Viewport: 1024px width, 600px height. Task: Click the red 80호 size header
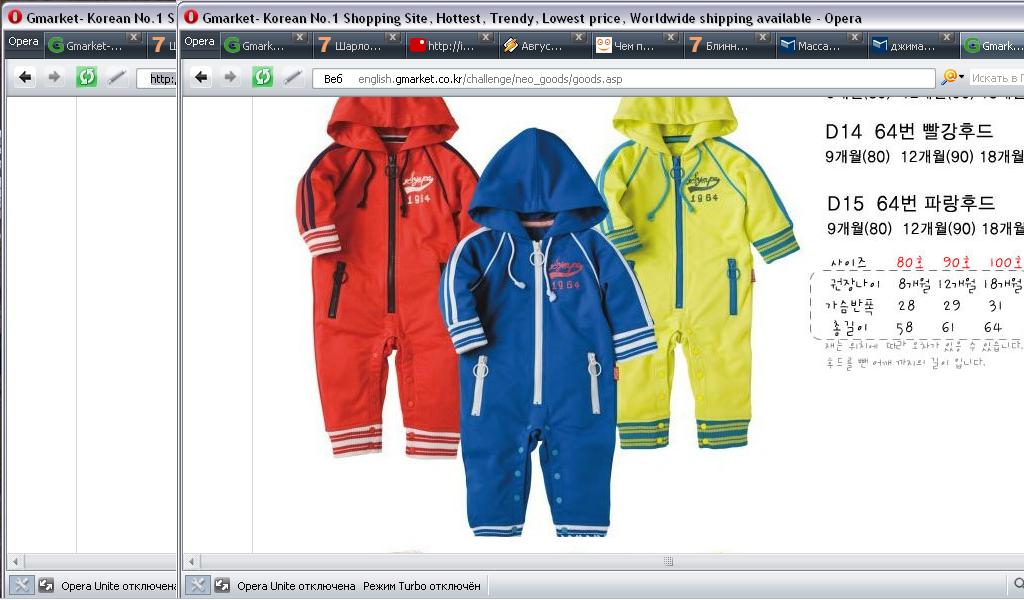click(x=910, y=262)
